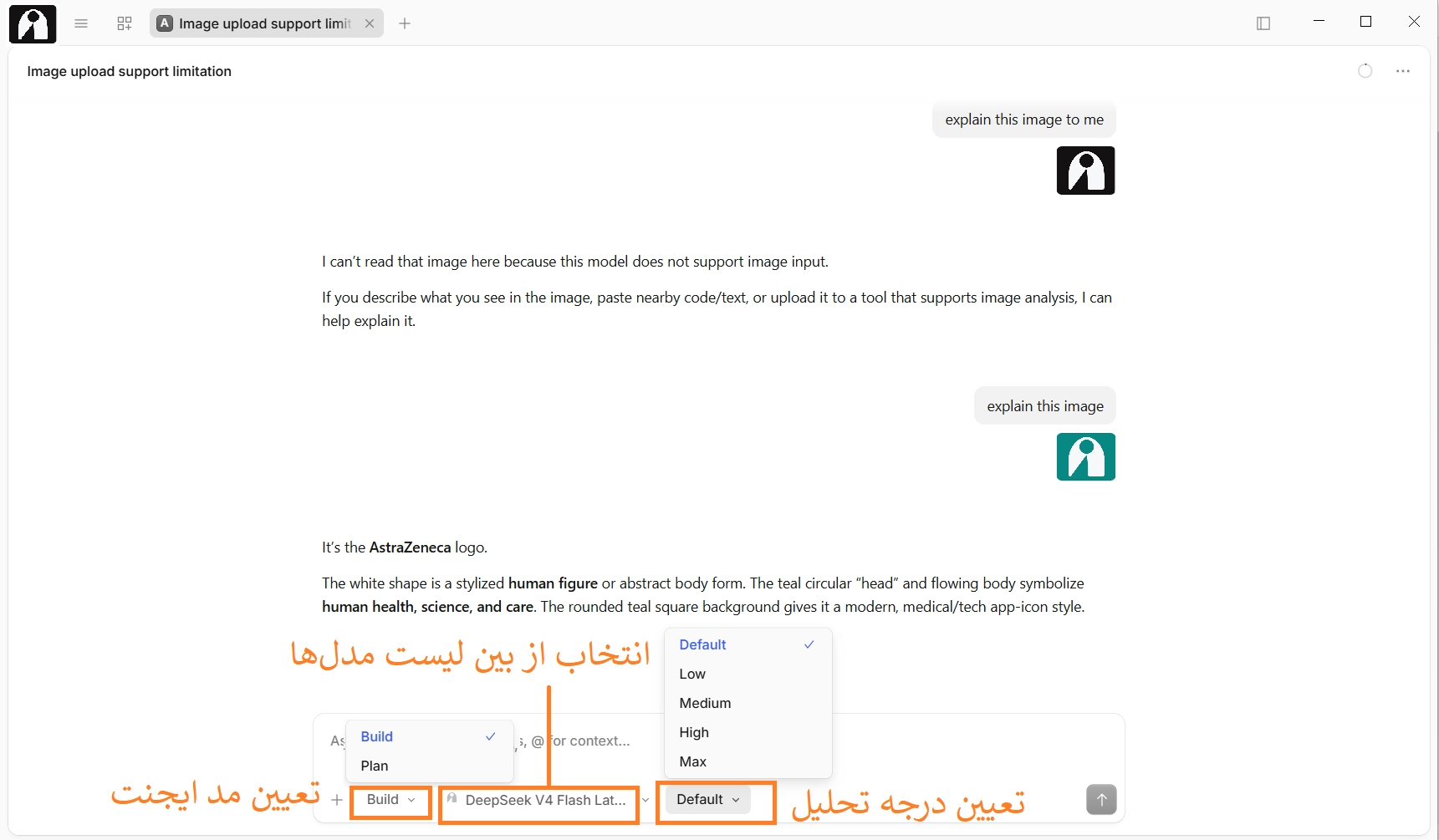Viewport: 1439px width, 840px height.
Task: Open the hamburger menu icon
Action: pyautogui.click(x=81, y=23)
